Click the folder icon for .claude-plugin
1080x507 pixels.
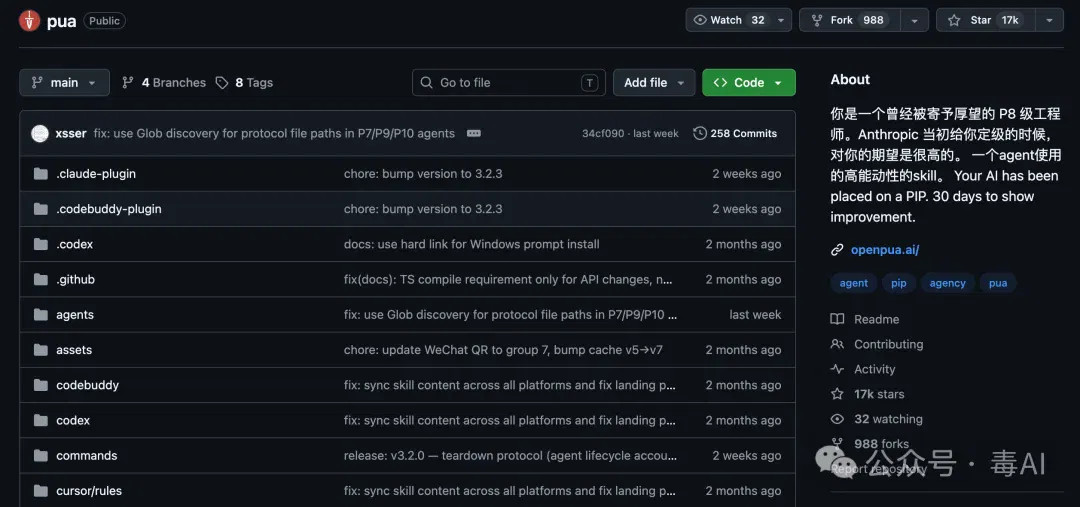[x=41, y=174]
